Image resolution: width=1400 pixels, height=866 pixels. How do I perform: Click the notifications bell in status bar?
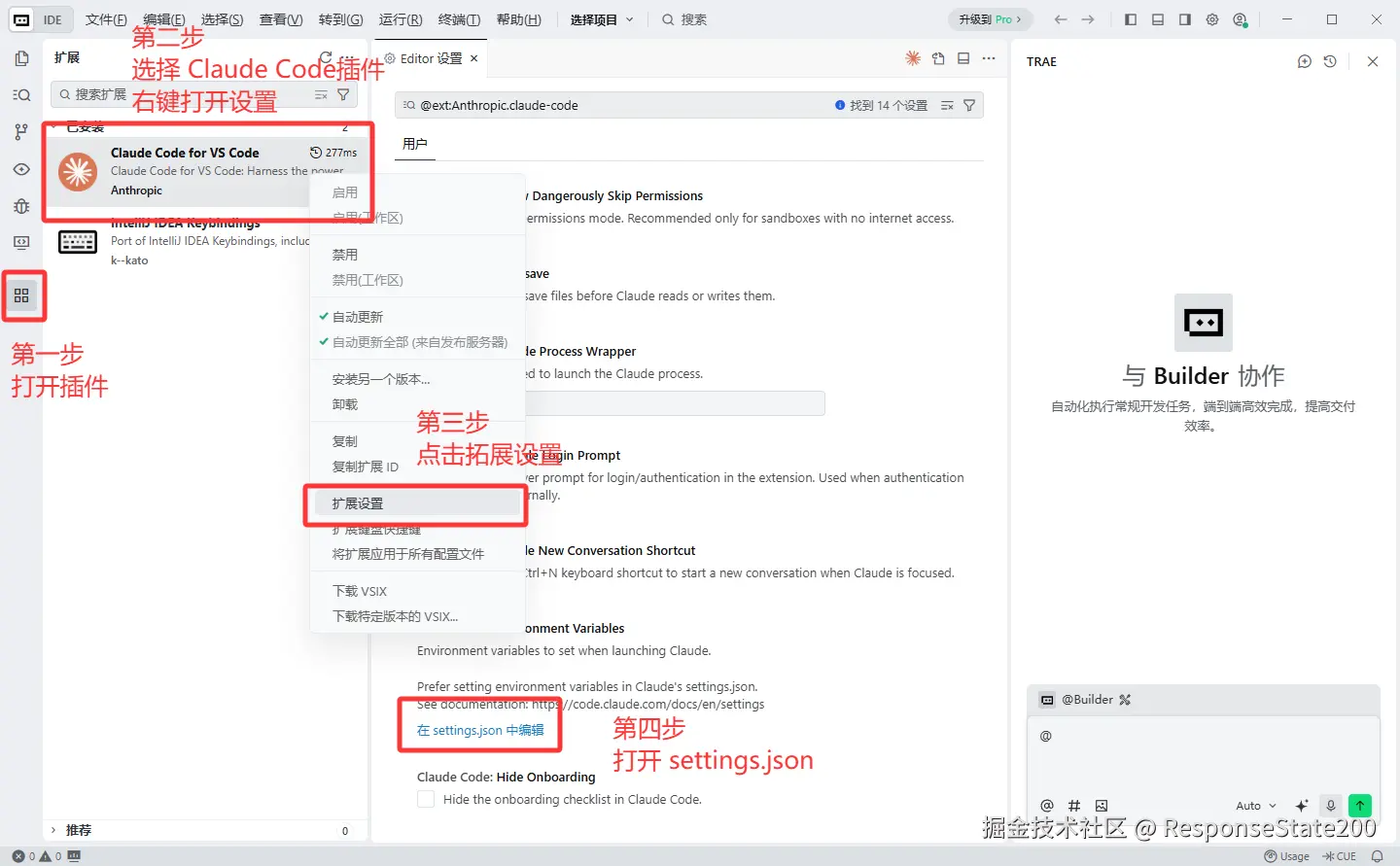[1377, 856]
